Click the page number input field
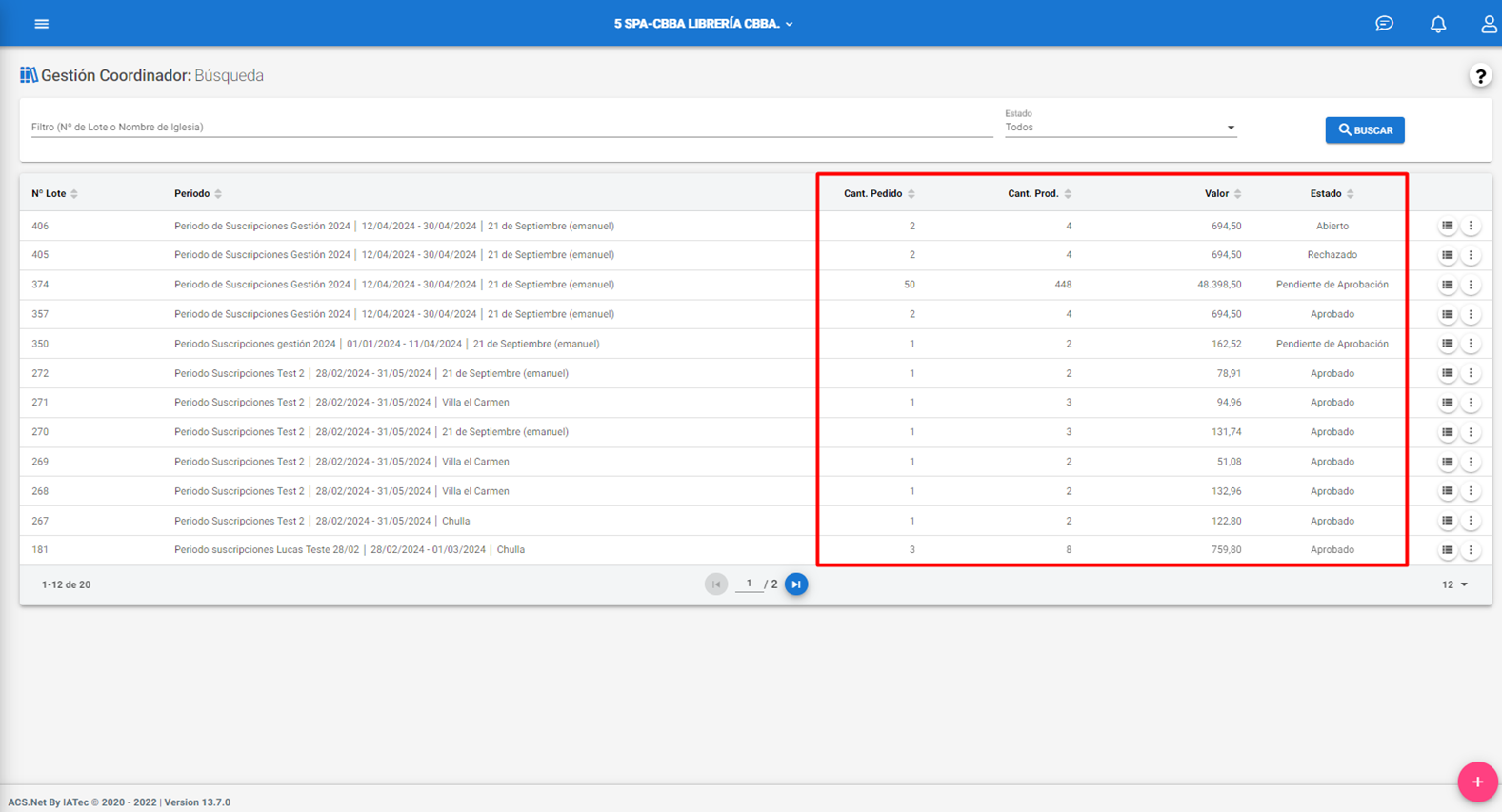Screen dimensions: 1502x812 point(749,584)
